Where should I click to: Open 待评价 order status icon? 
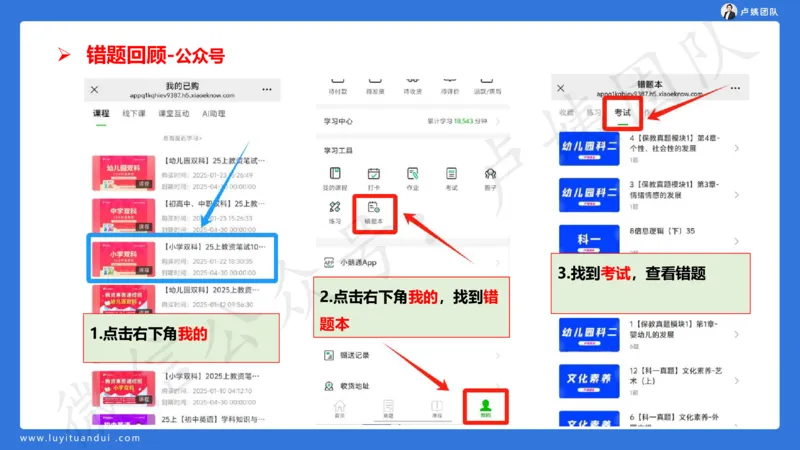(449, 81)
